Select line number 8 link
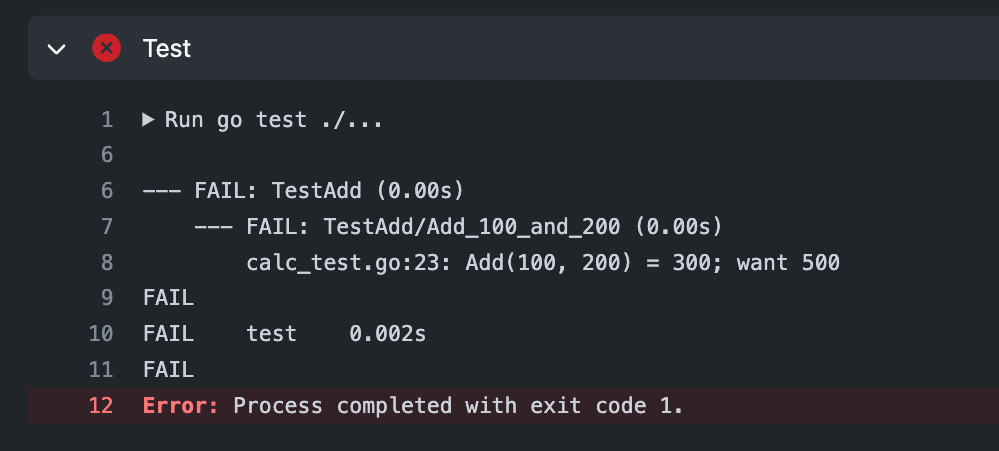This screenshot has width=999, height=451. [107, 262]
